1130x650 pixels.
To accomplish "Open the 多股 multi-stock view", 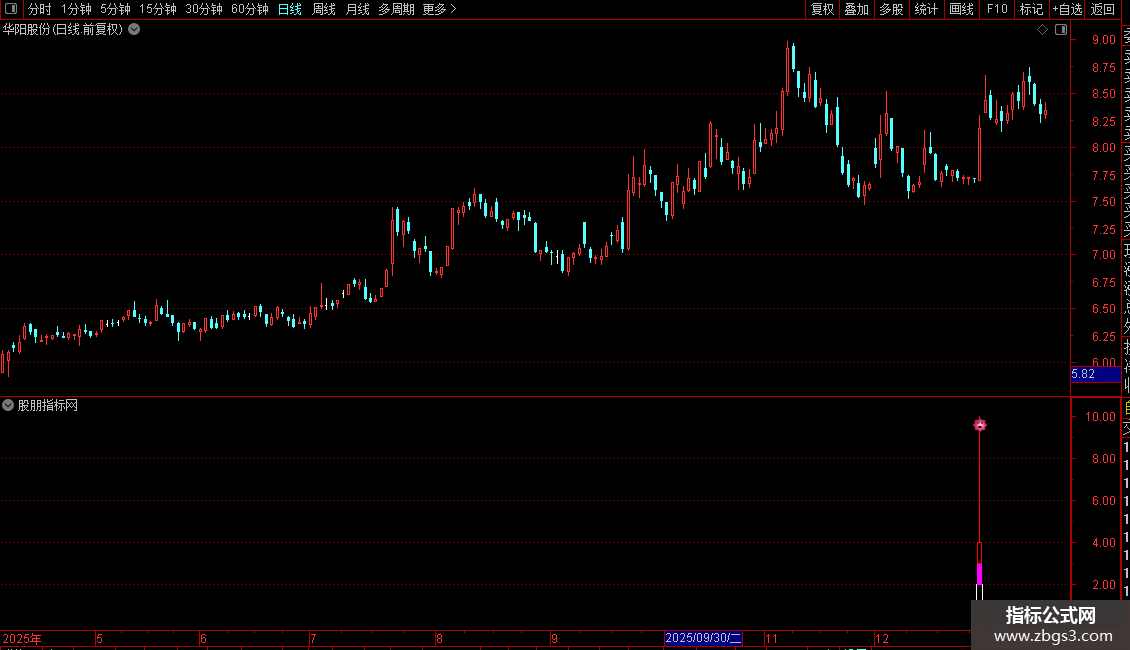I will [x=891, y=9].
